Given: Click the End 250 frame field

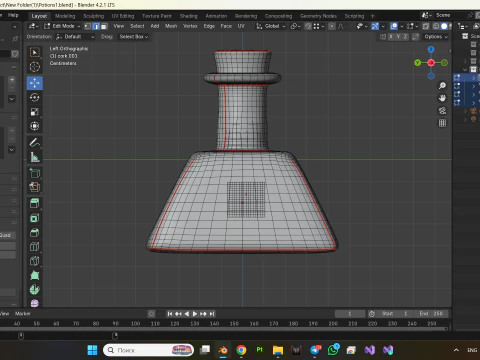Looking at the screenshot, I should pos(431,314).
